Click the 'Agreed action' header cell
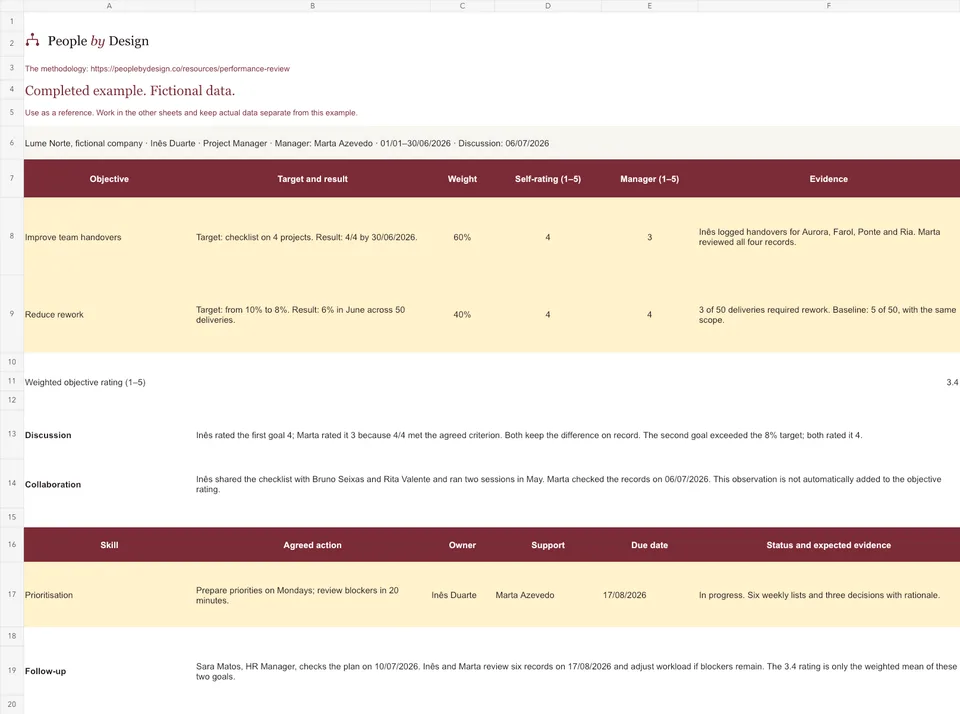Image resolution: width=960 pixels, height=714 pixels. 312,545
